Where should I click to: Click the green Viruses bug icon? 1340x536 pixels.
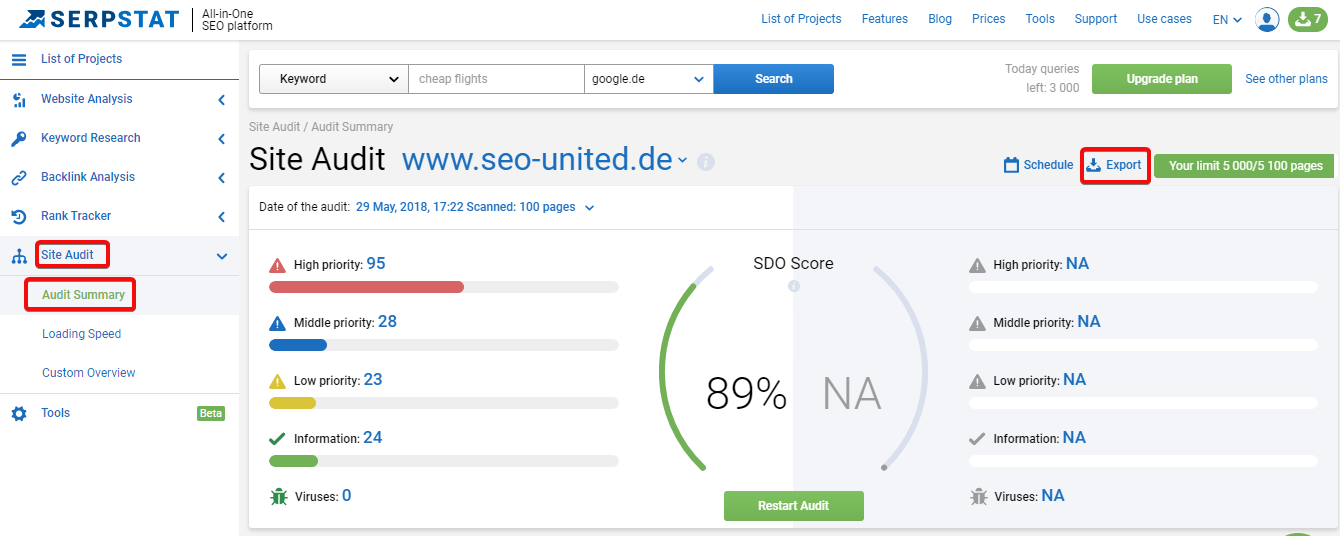[x=278, y=496]
